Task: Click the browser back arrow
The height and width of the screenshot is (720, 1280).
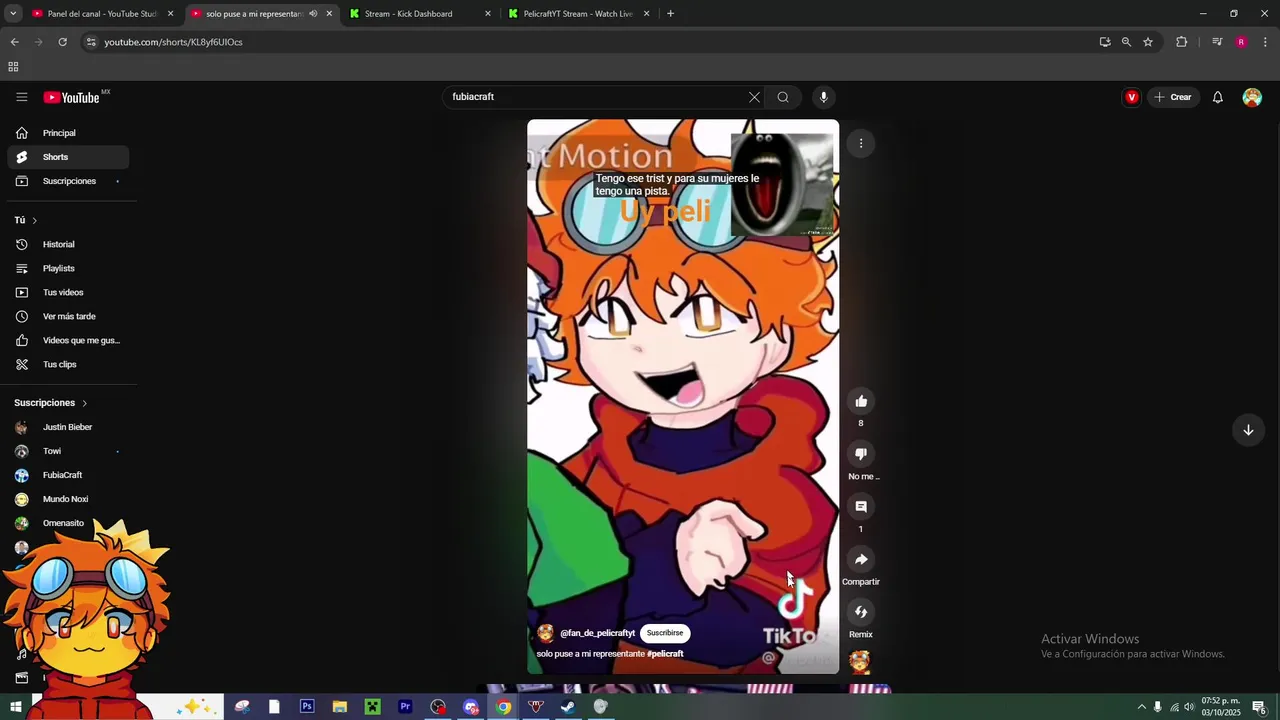Action: pos(14,42)
